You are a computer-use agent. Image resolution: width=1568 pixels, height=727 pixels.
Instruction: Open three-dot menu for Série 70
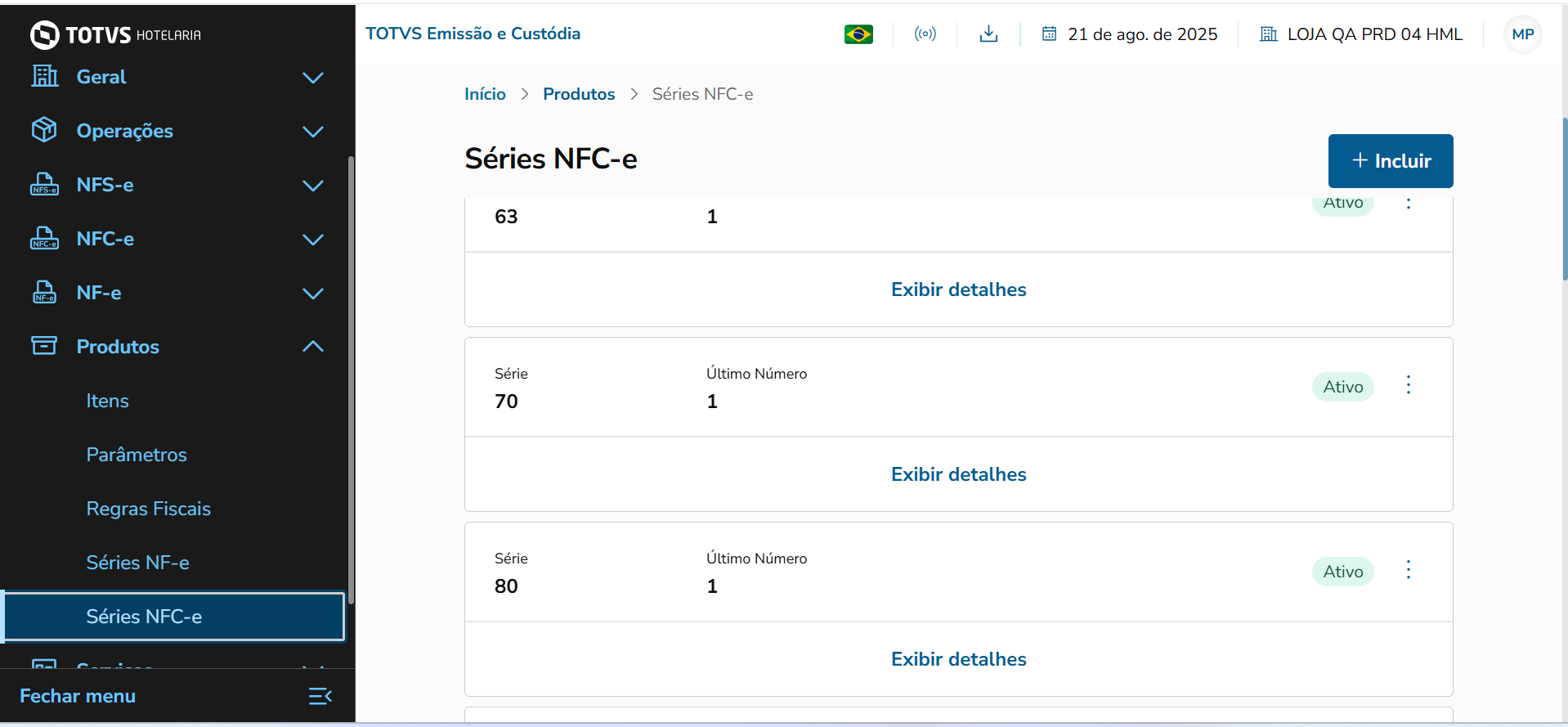1408,385
